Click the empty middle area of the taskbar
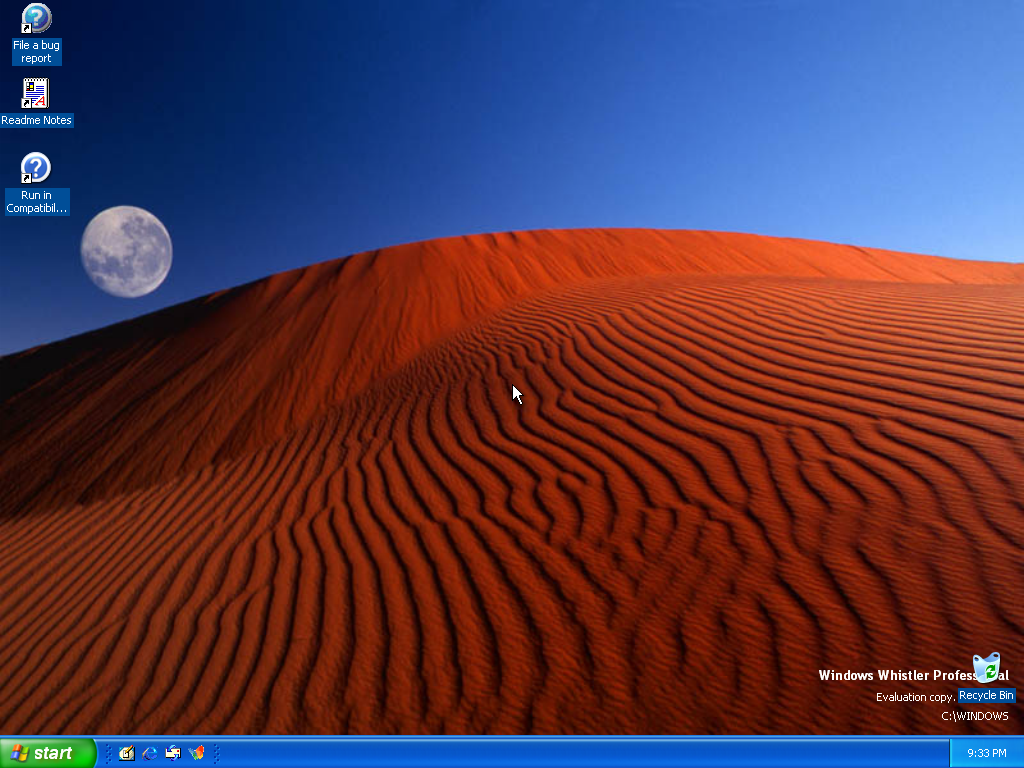Image resolution: width=1024 pixels, height=768 pixels. click(x=580, y=753)
